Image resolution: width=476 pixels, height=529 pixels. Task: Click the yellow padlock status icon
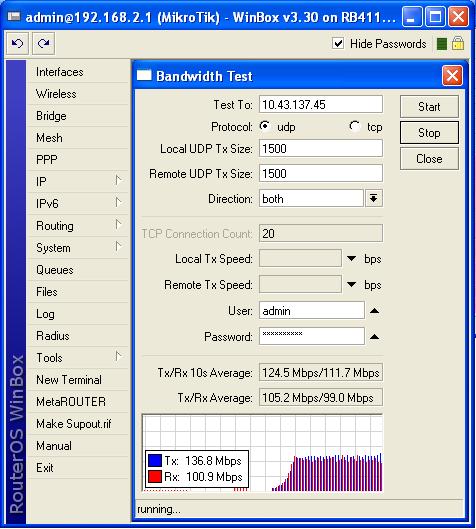tap(458, 44)
